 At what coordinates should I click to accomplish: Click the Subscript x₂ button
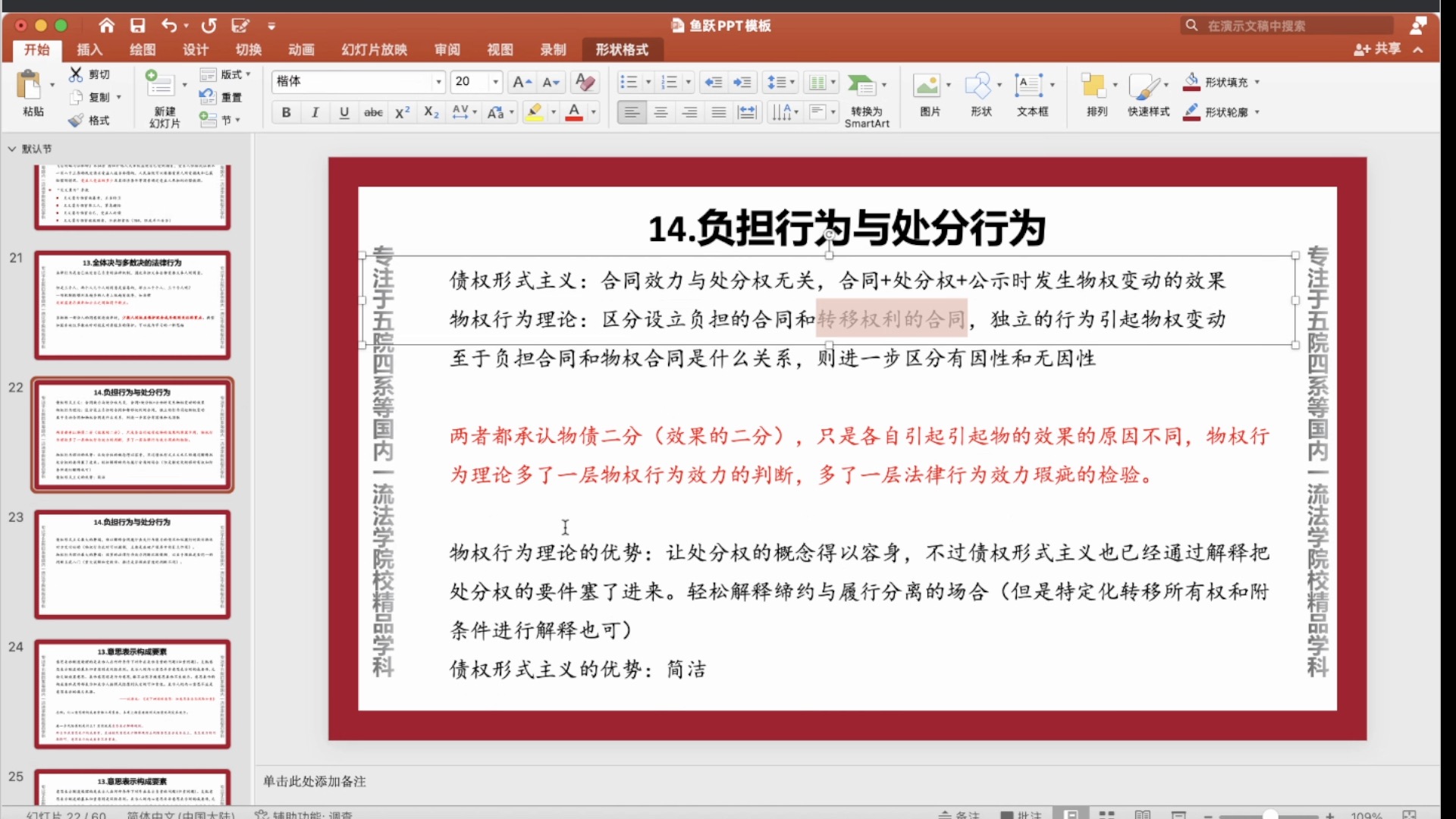click(x=431, y=112)
